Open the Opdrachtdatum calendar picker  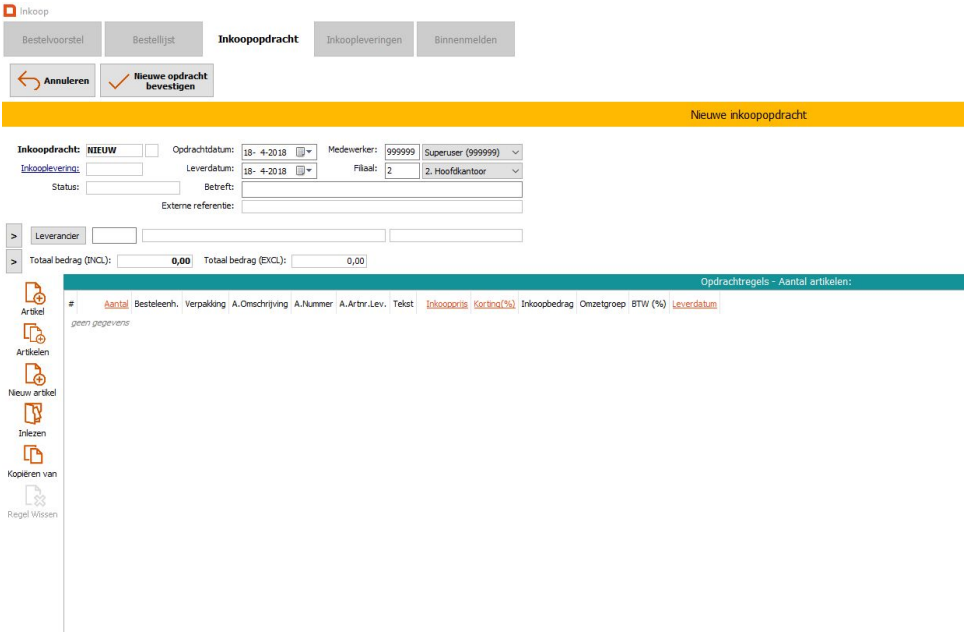(x=304, y=152)
